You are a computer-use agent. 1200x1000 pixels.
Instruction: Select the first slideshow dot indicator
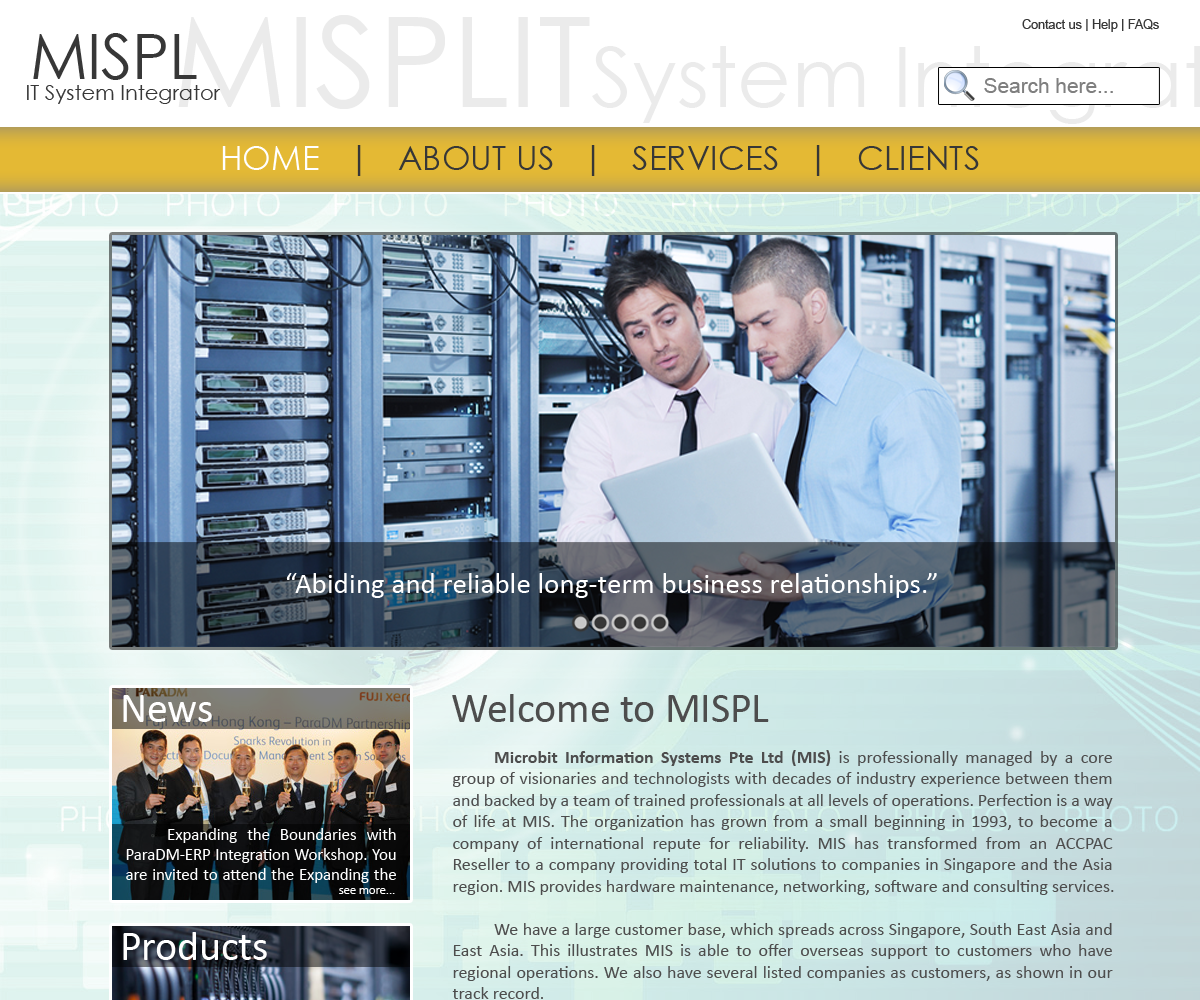click(x=580, y=622)
